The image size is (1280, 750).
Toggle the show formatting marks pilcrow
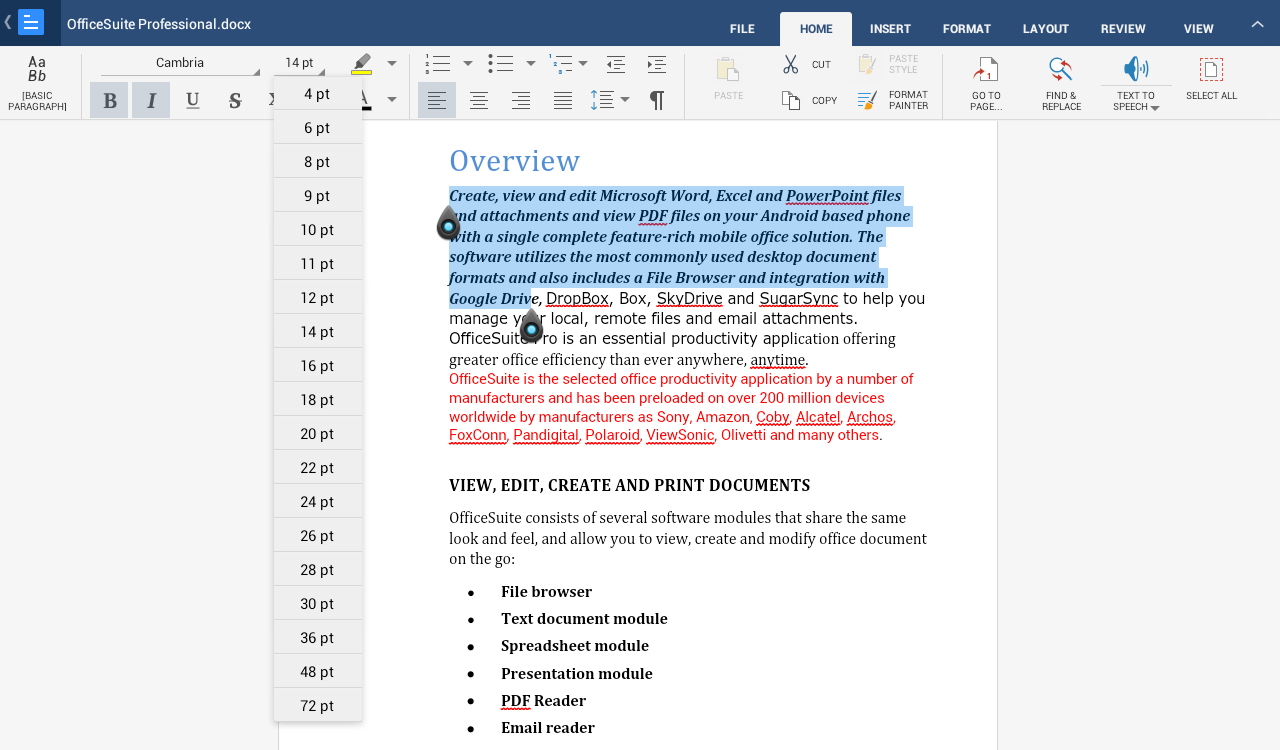[657, 100]
